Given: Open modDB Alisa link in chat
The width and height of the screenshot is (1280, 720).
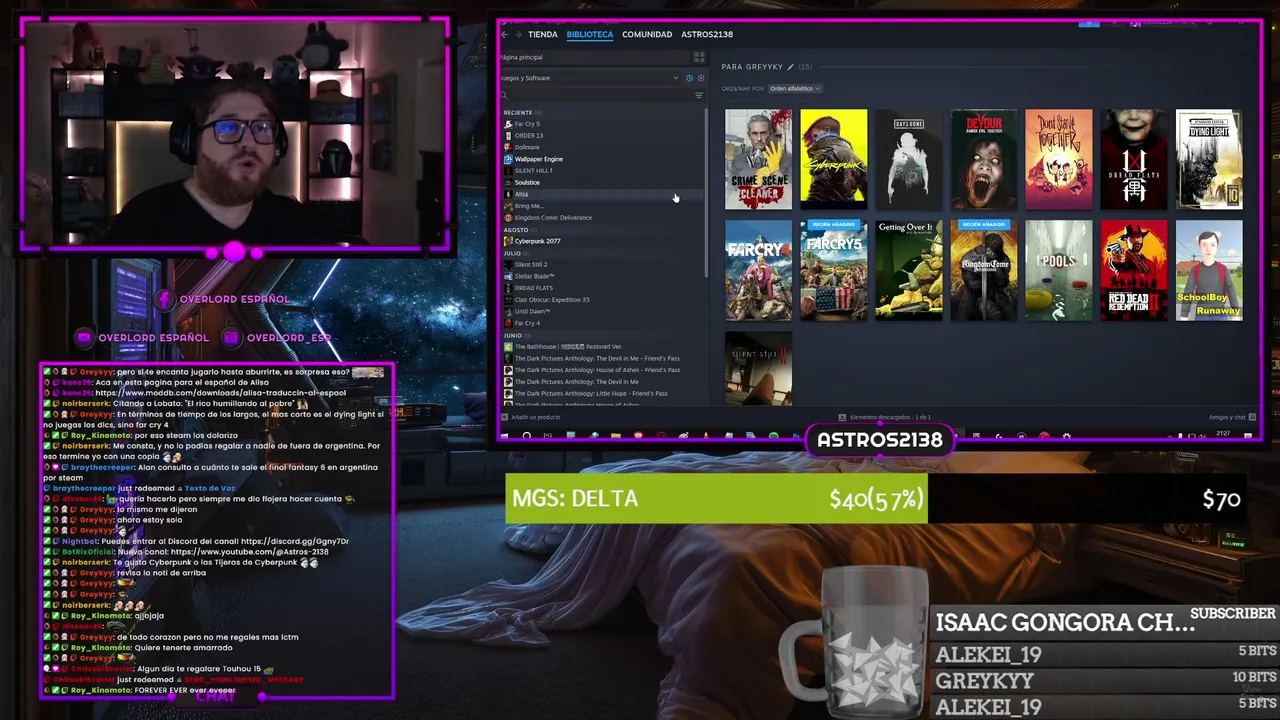Looking at the screenshot, I should (x=220, y=393).
